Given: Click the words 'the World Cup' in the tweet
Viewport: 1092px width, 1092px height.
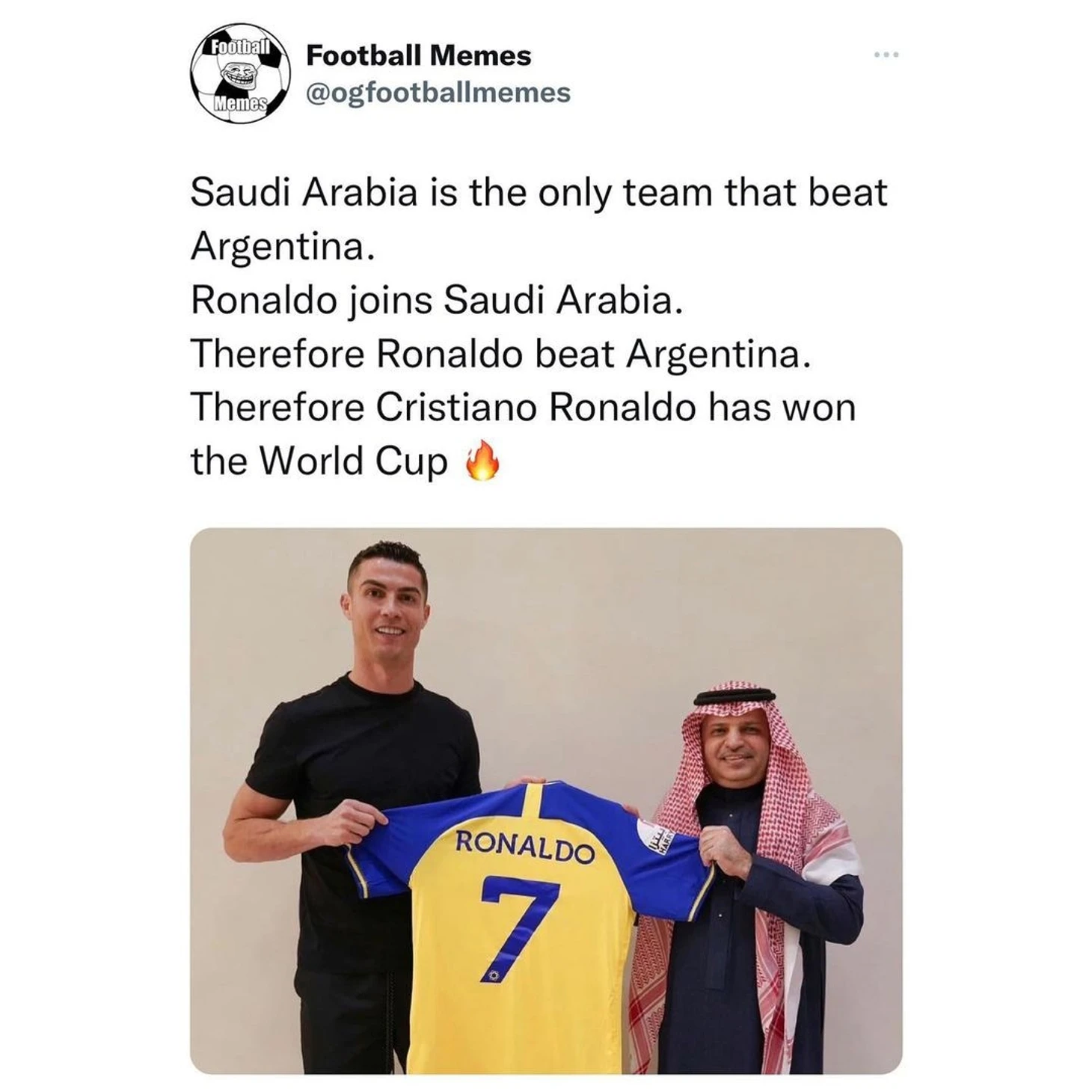Looking at the screenshot, I should 319,461.
